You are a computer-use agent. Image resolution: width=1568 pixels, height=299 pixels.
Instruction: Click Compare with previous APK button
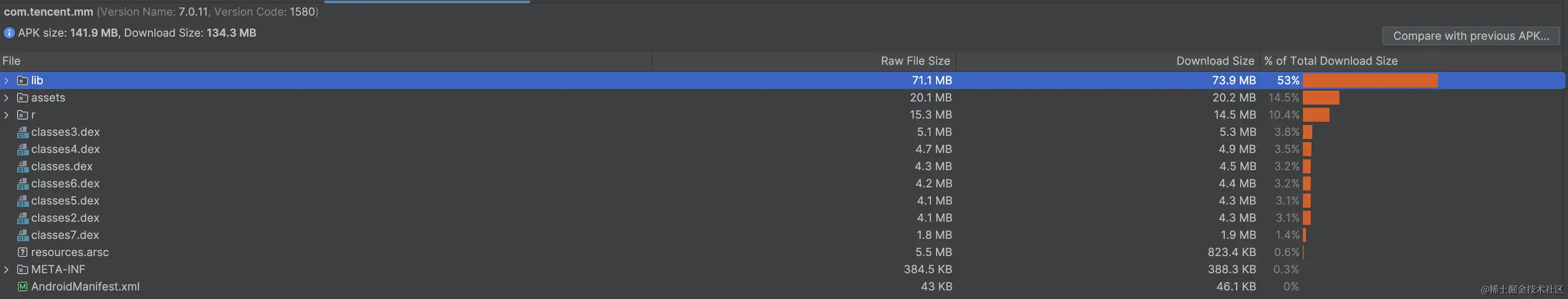coord(1471,36)
